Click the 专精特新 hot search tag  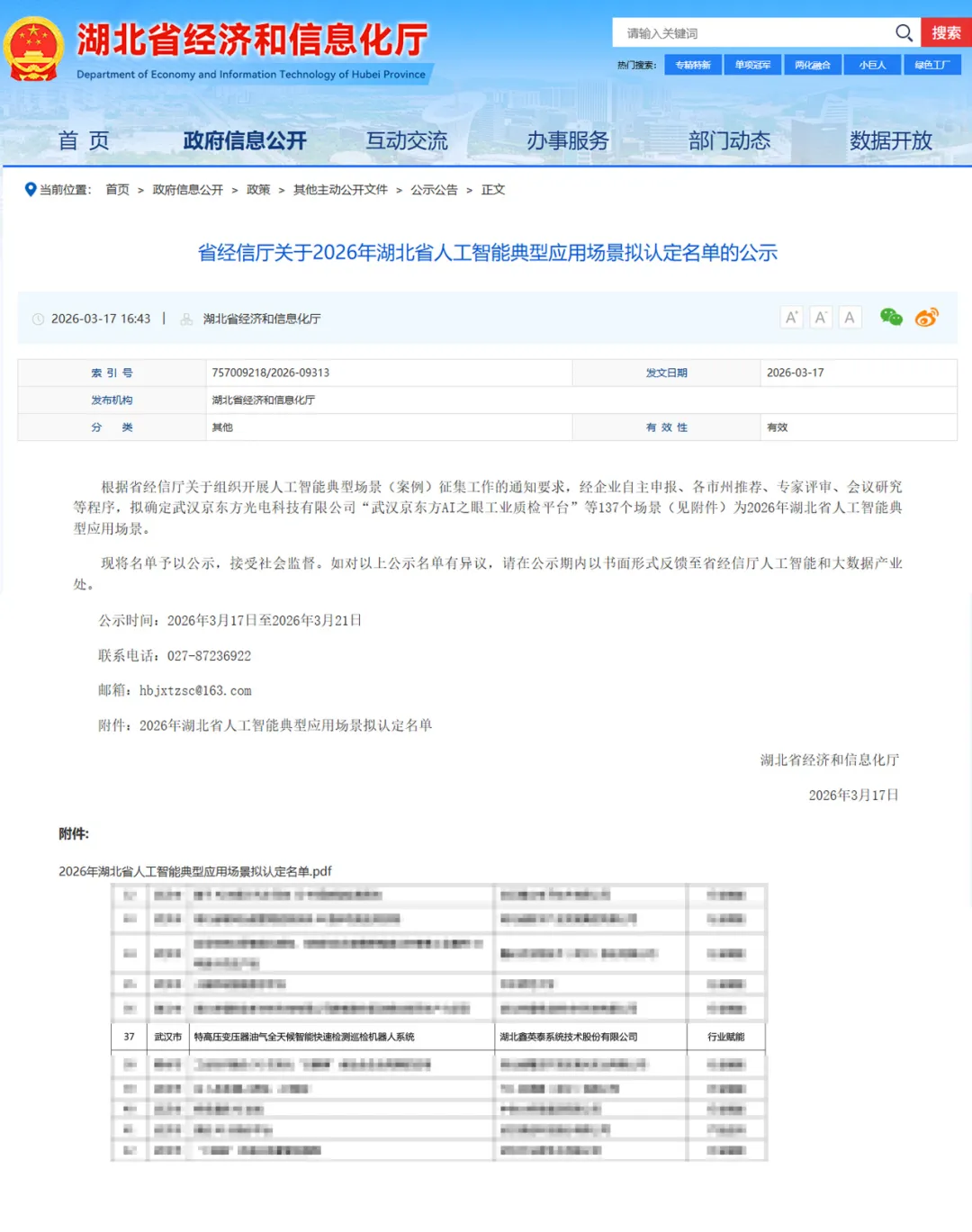pyautogui.click(x=693, y=65)
